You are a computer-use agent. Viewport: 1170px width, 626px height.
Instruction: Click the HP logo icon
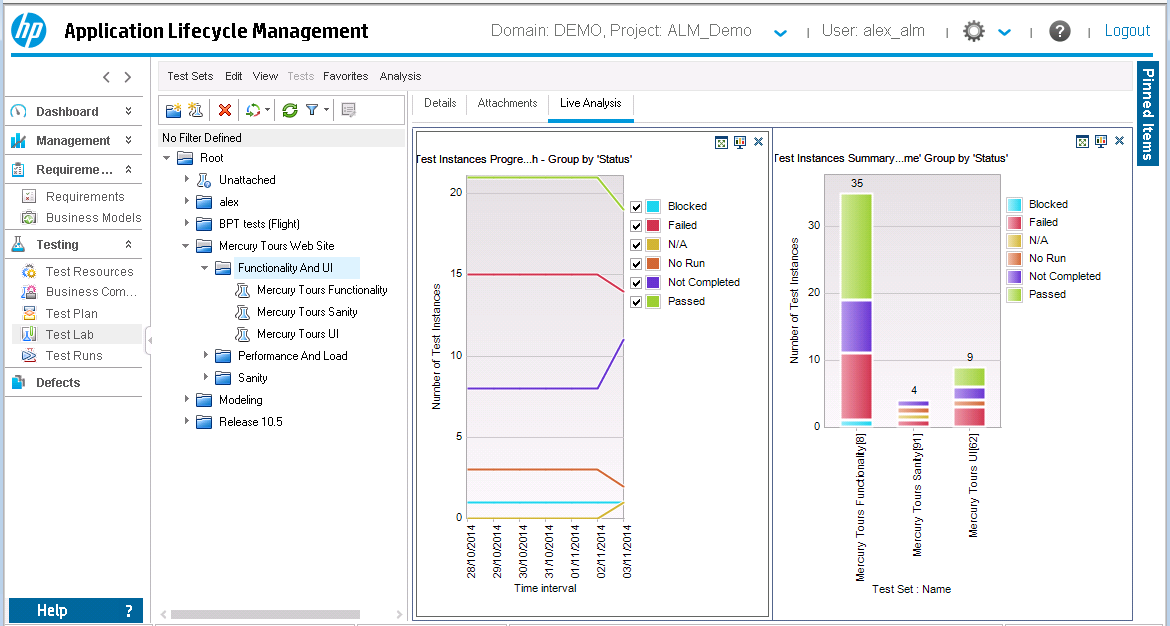click(29, 30)
